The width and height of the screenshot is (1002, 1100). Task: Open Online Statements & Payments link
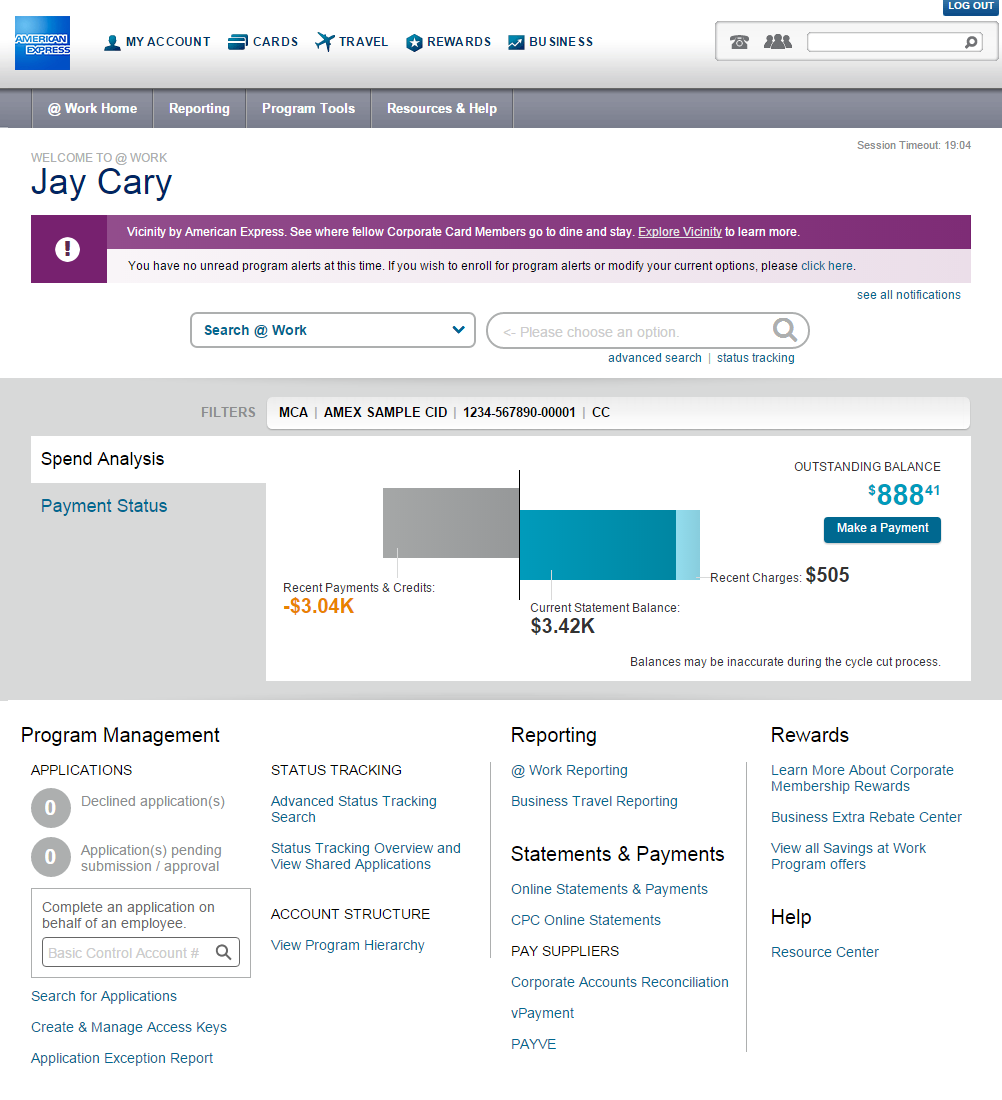609,889
